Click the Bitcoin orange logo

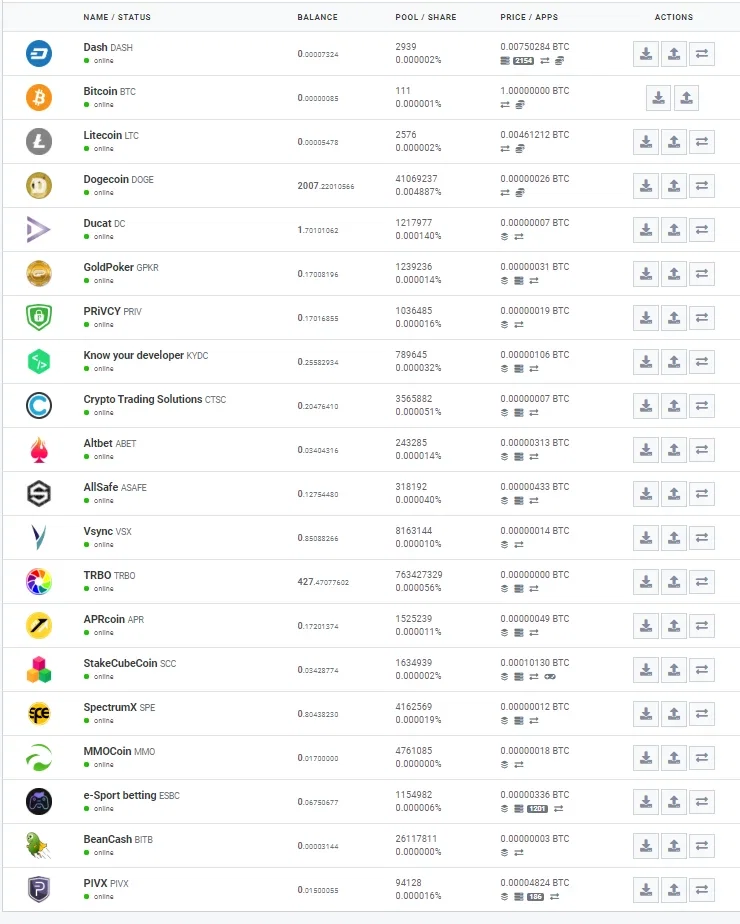(39, 98)
